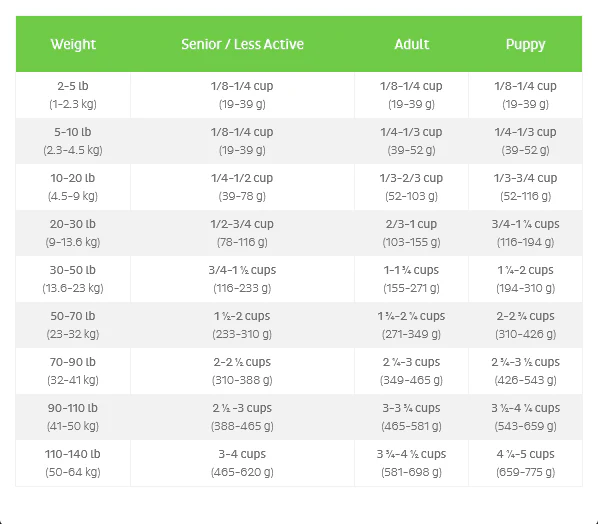Screen dimensions: 598x524
Task: Click the senior 1/2-3/4 cup cell
Action: coord(242,233)
